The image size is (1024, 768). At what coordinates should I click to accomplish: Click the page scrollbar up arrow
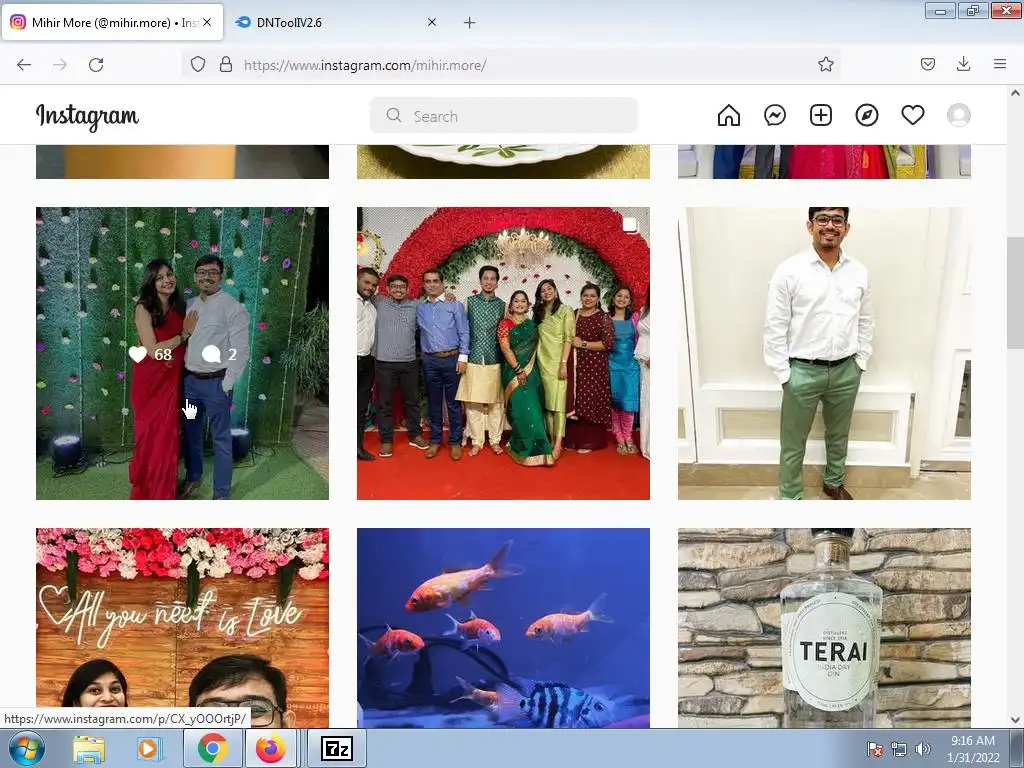coord(1015,93)
